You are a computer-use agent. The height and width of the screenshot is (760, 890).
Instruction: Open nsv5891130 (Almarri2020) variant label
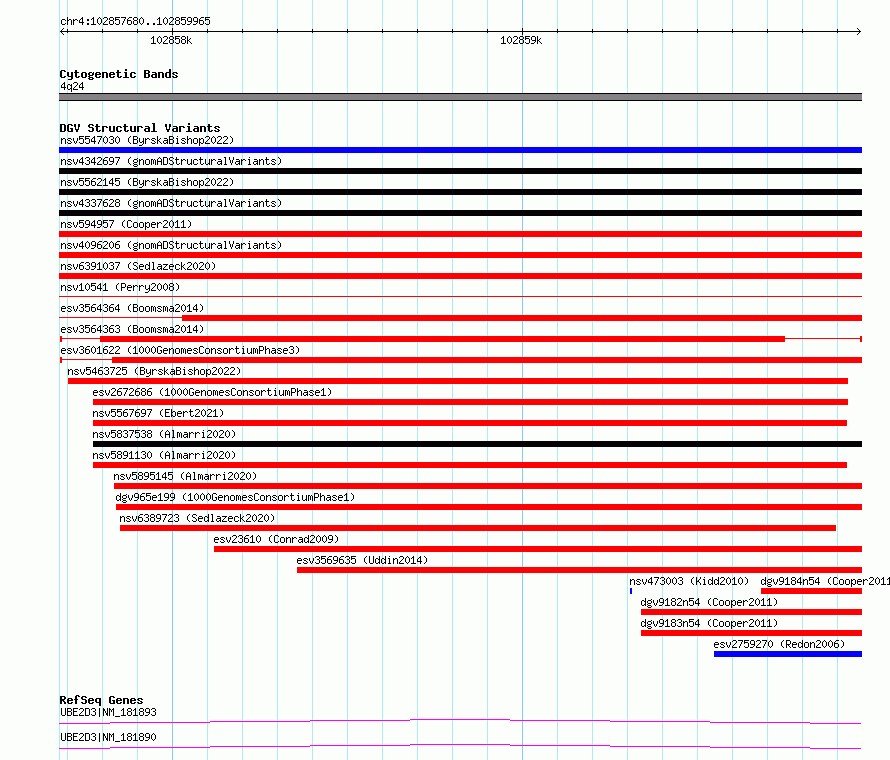click(164, 455)
